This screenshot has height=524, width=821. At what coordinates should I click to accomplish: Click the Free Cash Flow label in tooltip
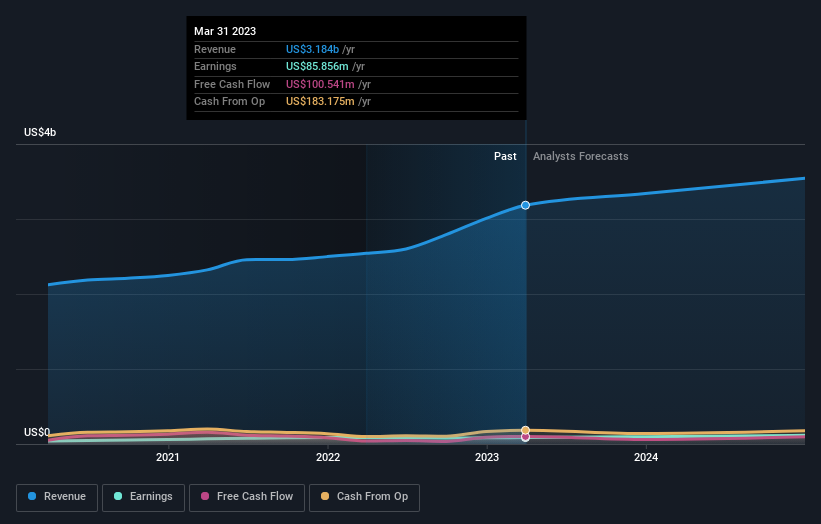click(x=232, y=84)
